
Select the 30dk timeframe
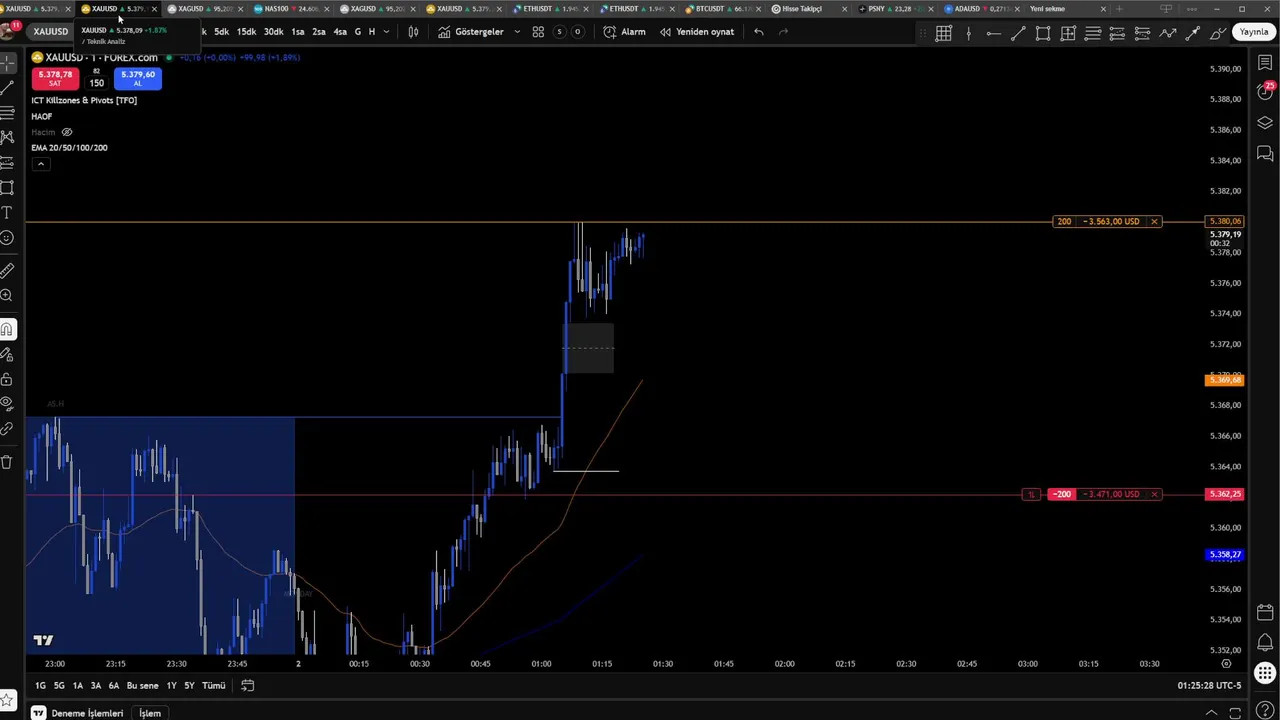click(x=273, y=32)
